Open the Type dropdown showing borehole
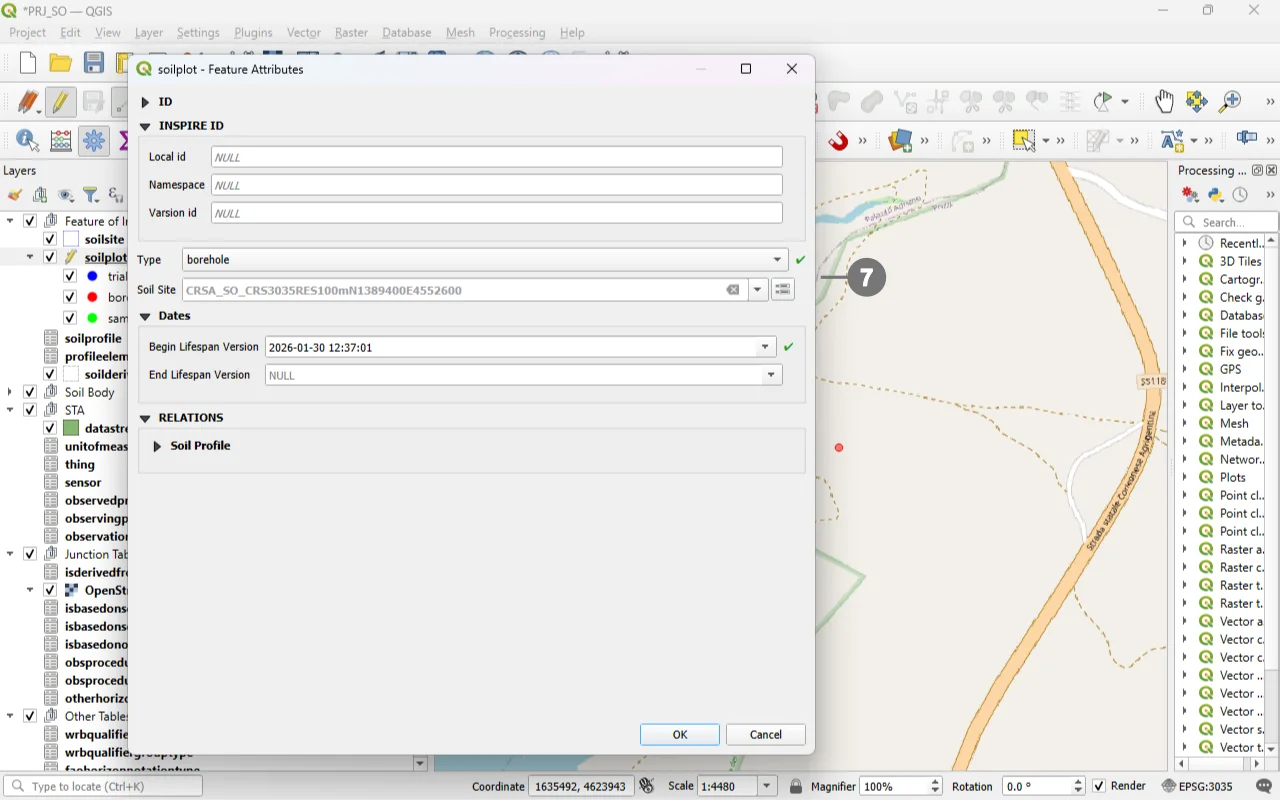 485,260
